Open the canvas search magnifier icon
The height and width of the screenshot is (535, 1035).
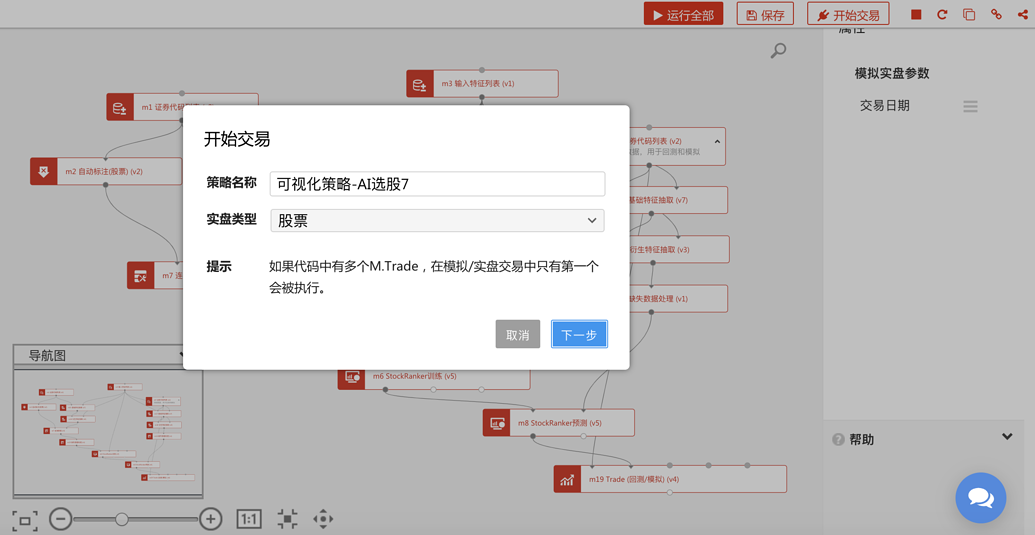(x=778, y=51)
